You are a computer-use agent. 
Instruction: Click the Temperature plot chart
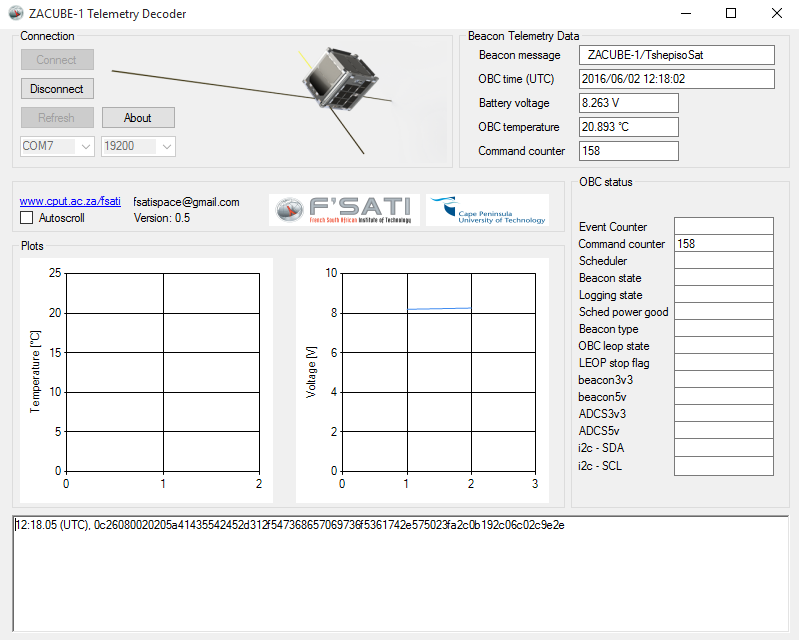(x=146, y=380)
